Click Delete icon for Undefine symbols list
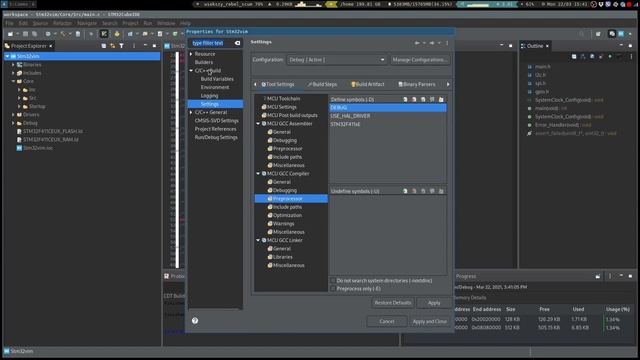 pyautogui.click(x=414, y=191)
